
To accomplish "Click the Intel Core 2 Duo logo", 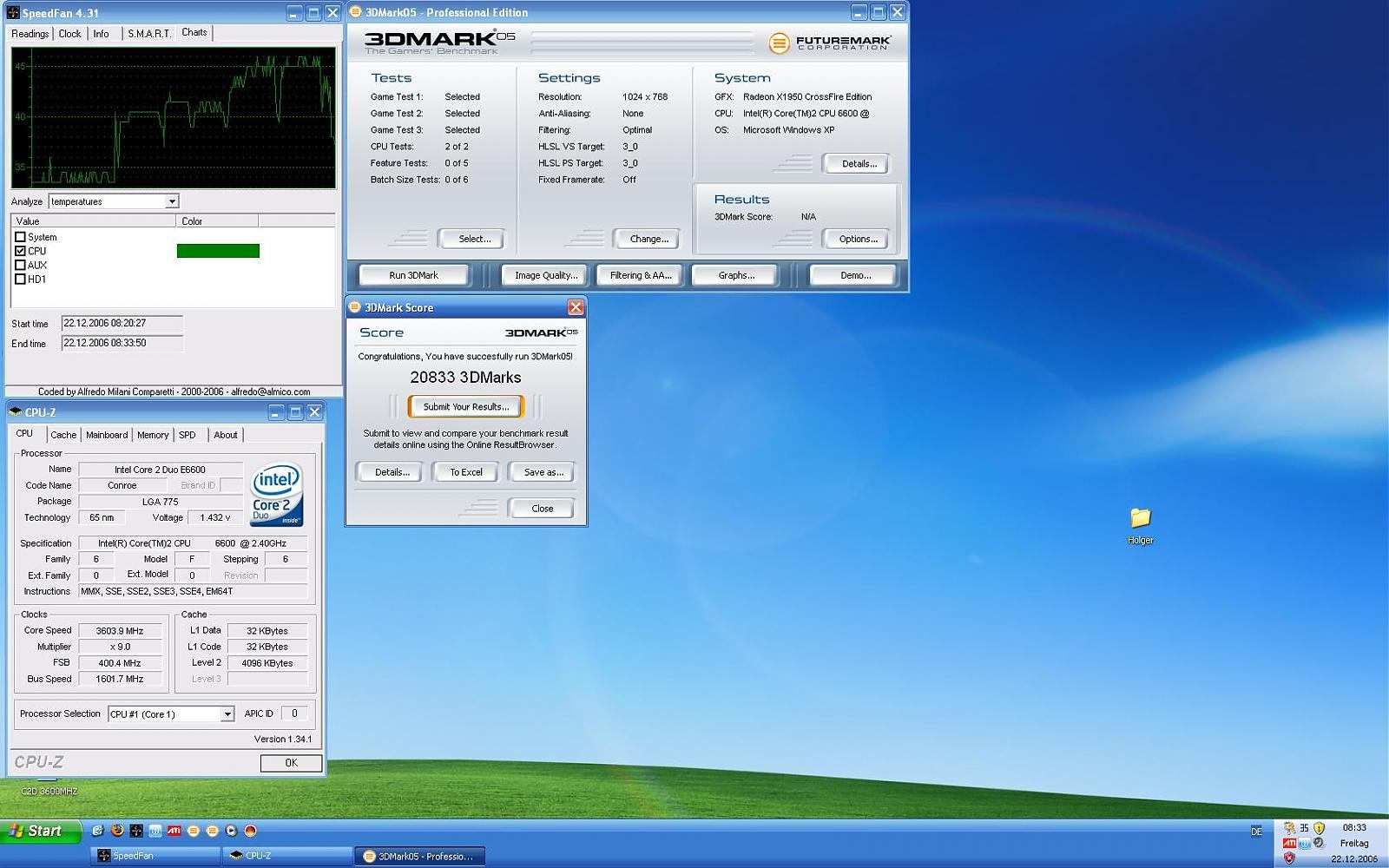I will tap(277, 494).
